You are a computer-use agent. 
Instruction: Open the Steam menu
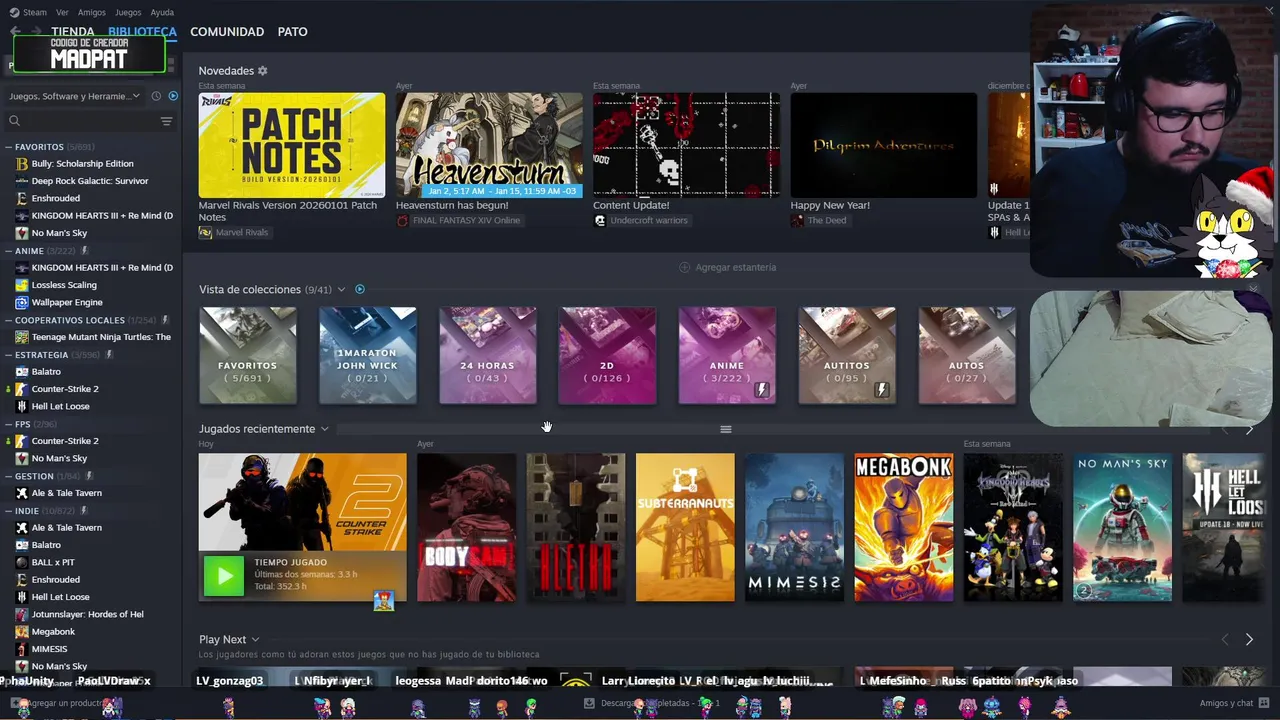[x=34, y=12]
